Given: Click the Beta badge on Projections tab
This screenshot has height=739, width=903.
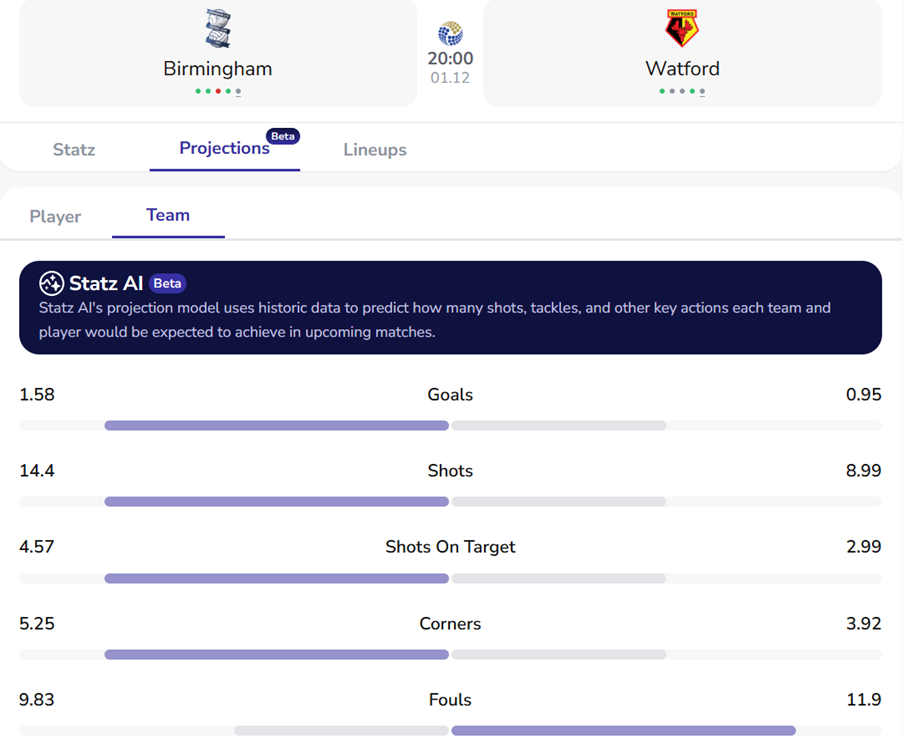Looking at the screenshot, I should coord(283,136).
